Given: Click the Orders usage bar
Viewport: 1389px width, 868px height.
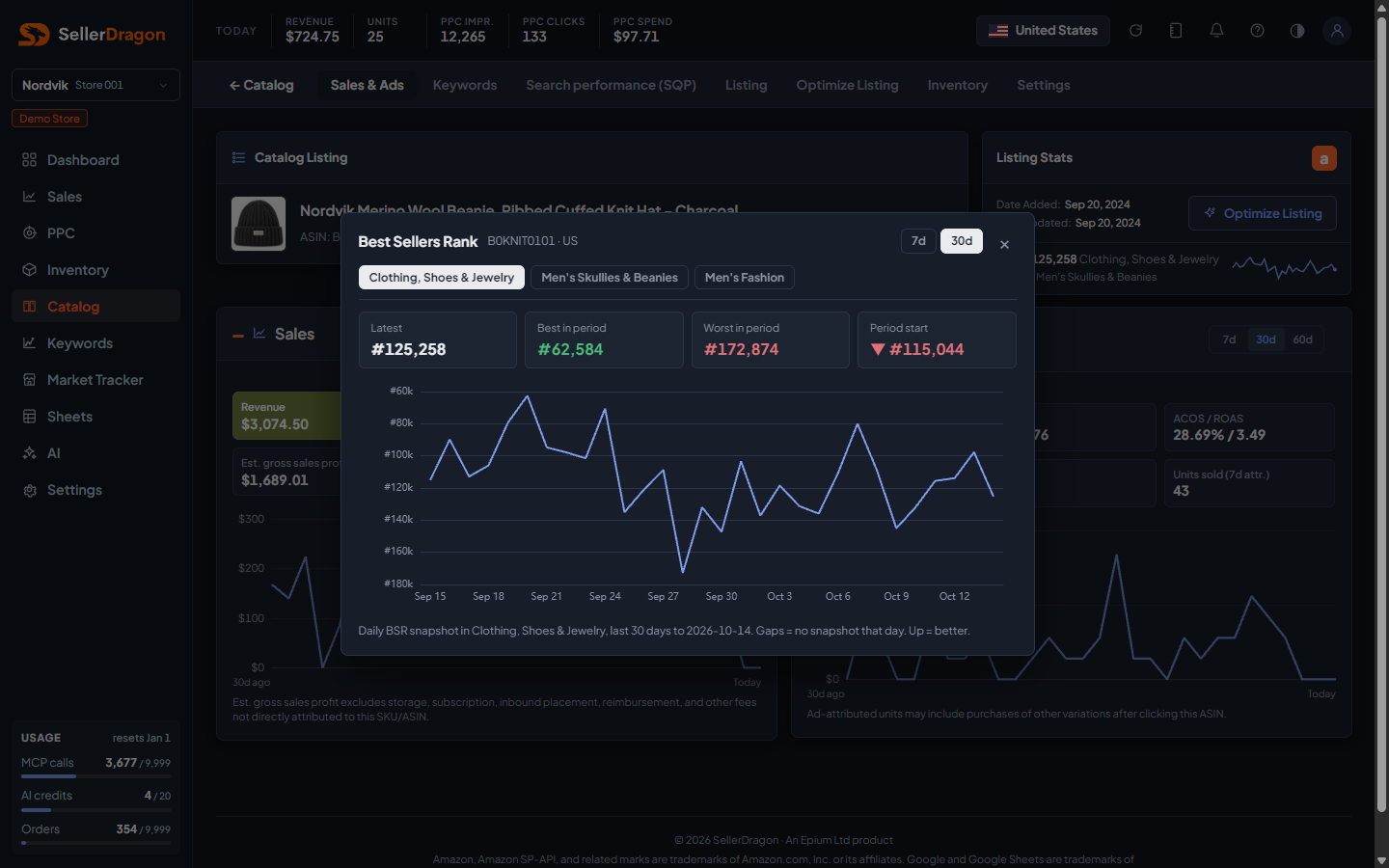Looking at the screenshot, I should pos(95,843).
